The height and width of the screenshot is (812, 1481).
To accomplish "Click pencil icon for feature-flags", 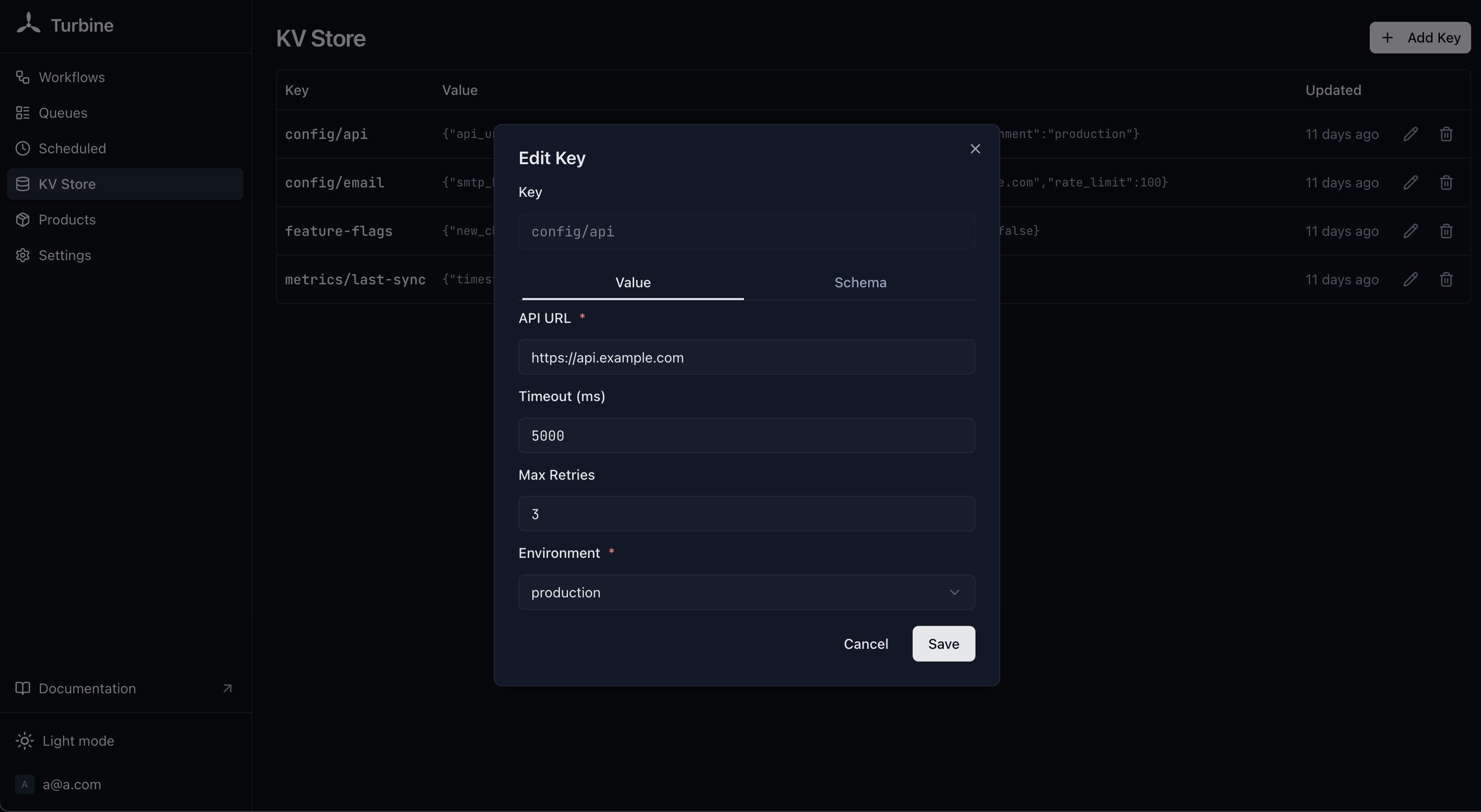I will coord(1410,231).
